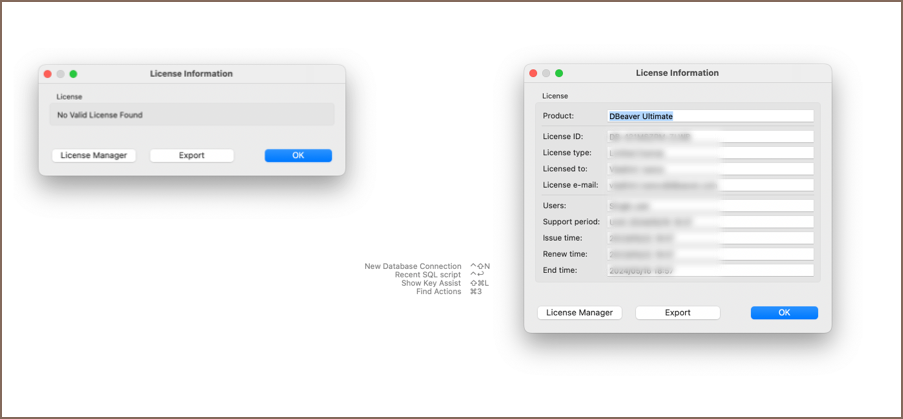
Task: Click the New Database Connection shortcut hint
Action: tap(413, 266)
